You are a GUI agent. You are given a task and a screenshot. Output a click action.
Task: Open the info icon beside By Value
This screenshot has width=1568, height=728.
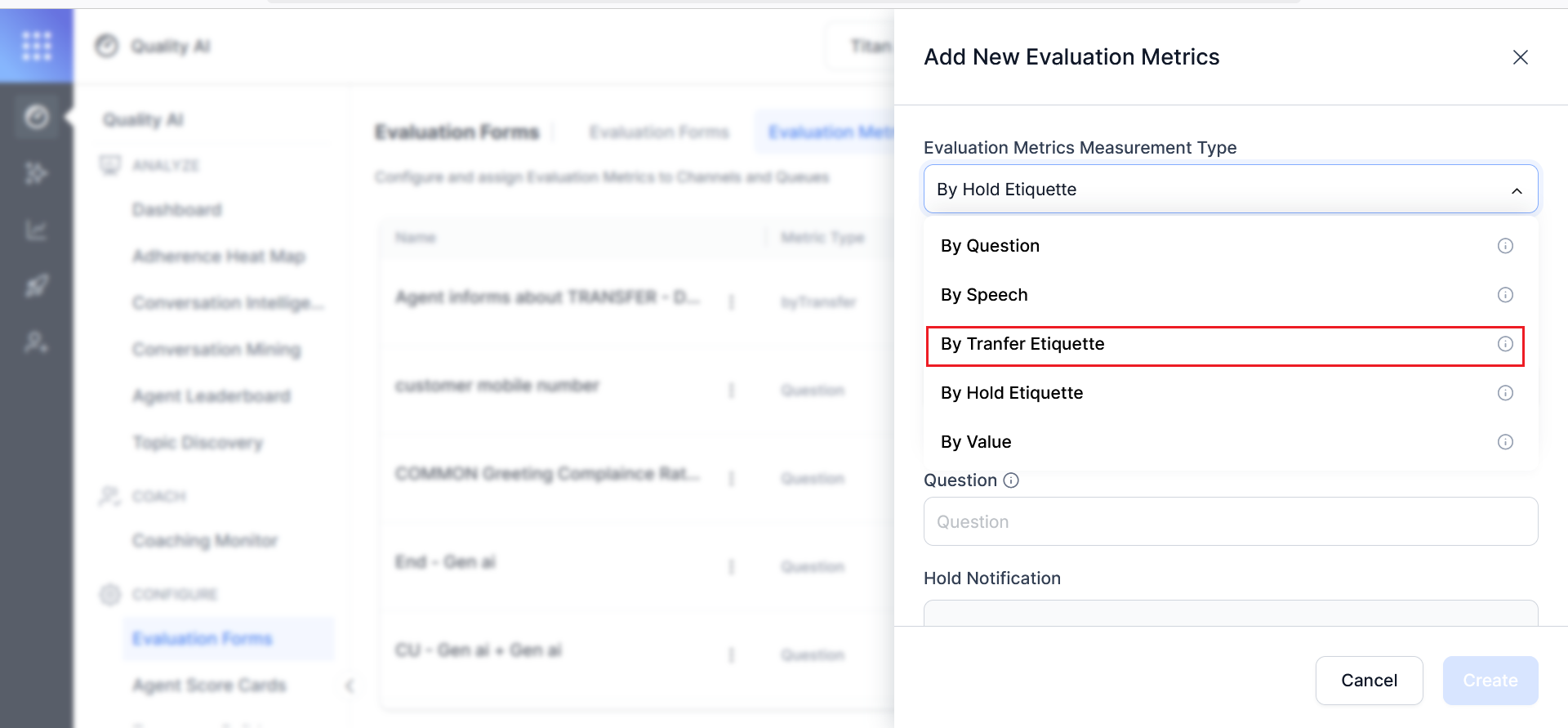click(x=1505, y=442)
